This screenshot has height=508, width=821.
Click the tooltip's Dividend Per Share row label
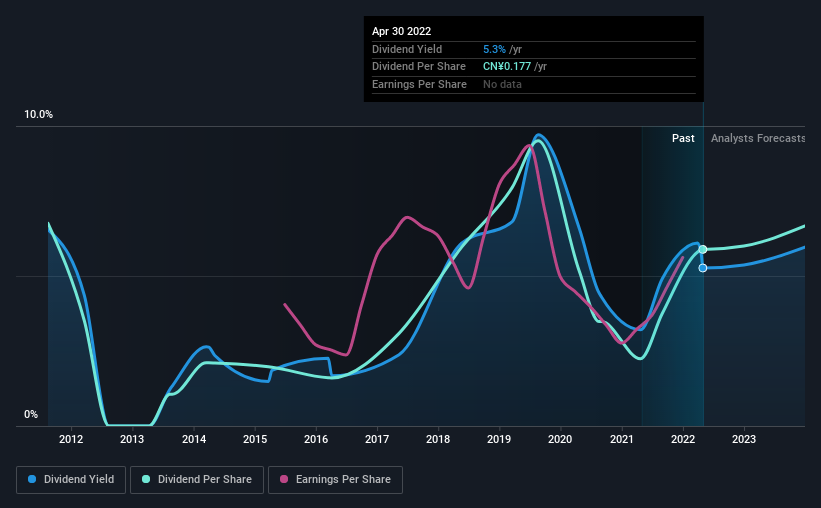419,67
